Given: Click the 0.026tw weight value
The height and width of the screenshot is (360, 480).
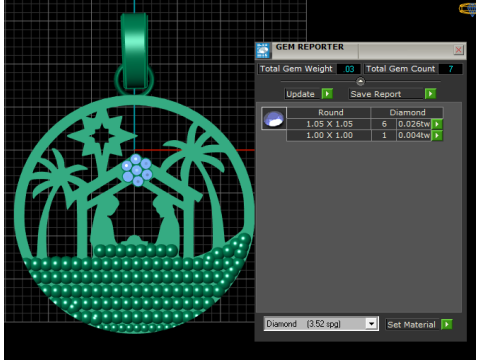Looking at the screenshot, I should coord(414,124).
